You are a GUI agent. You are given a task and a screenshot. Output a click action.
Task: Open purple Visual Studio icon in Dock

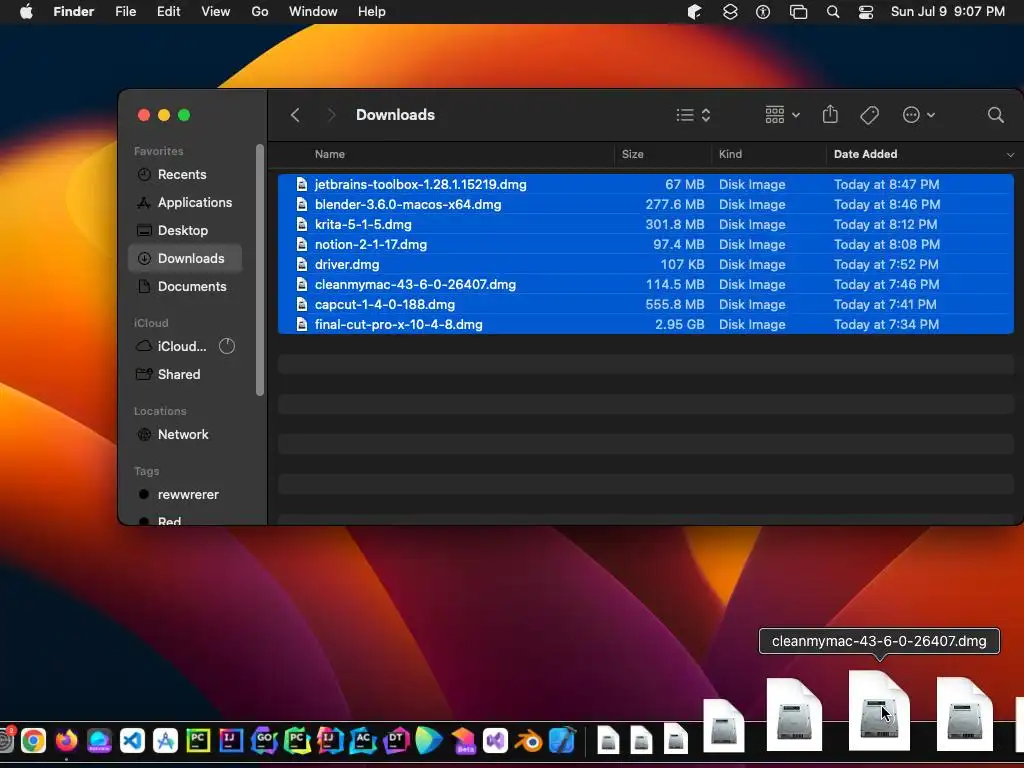495,741
